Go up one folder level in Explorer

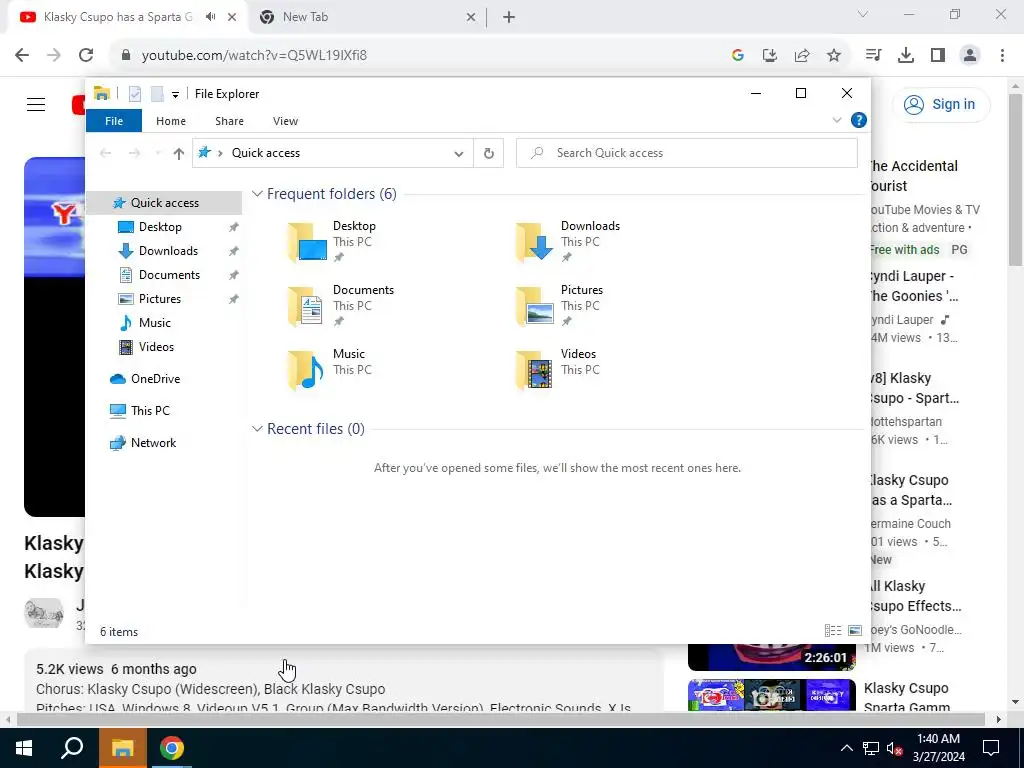[178, 153]
